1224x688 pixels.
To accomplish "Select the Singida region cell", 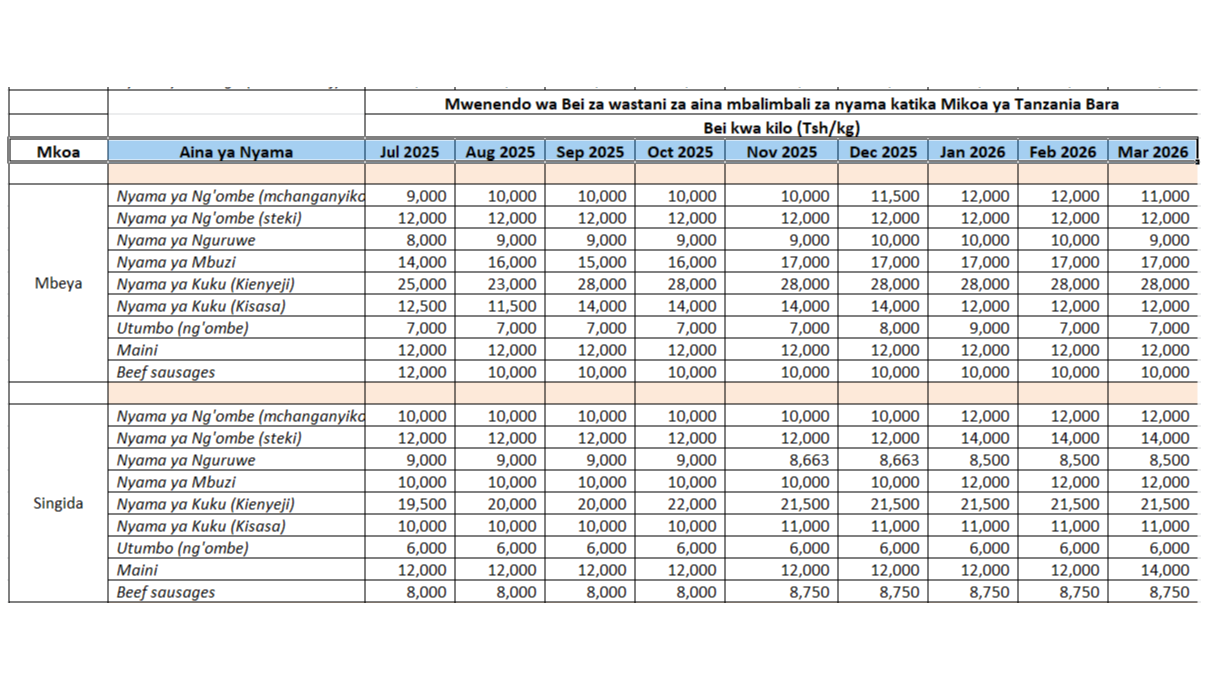I will coord(58,503).
